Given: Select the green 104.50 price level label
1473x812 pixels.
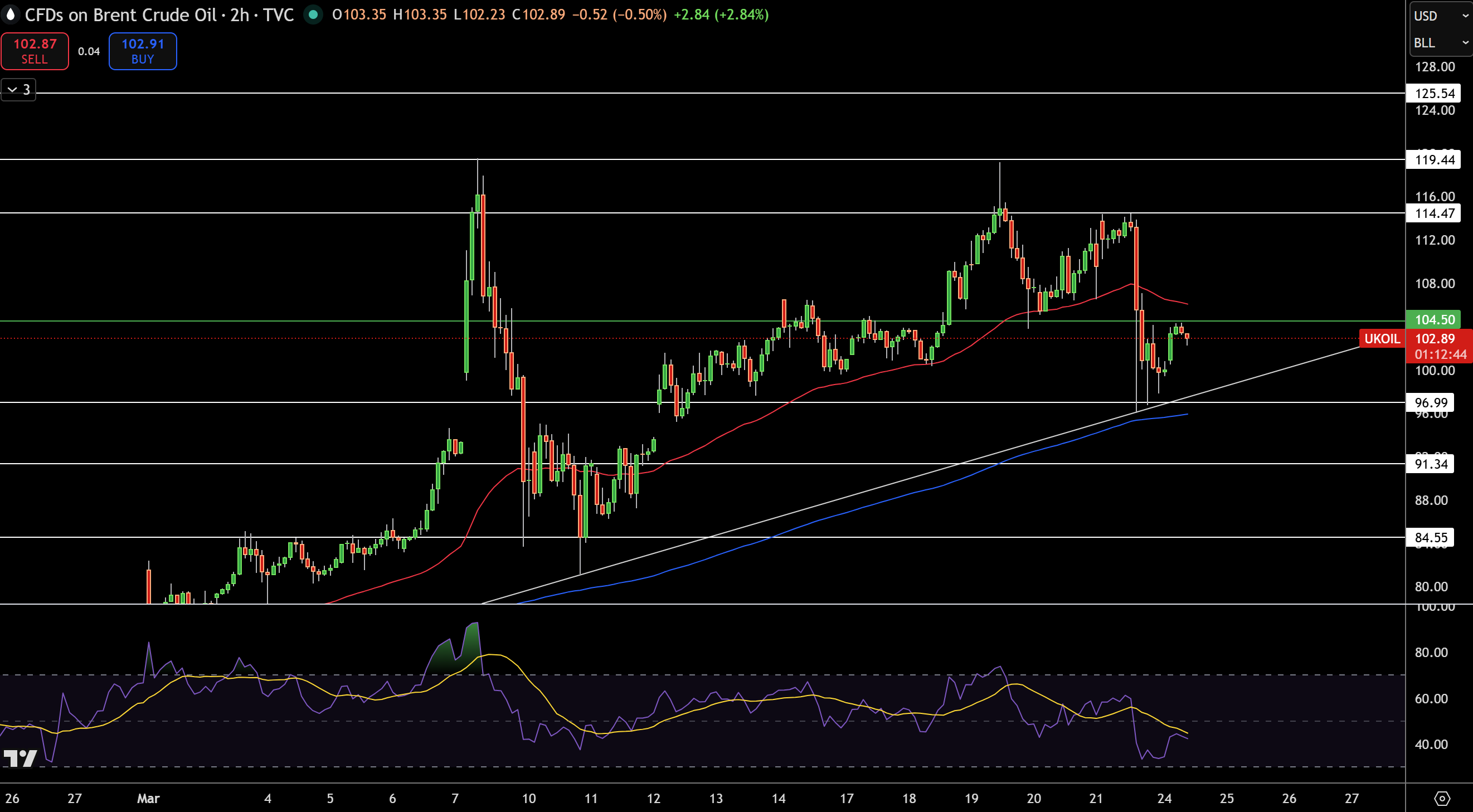Looking at the screenshot, I should coord(1433,320).
